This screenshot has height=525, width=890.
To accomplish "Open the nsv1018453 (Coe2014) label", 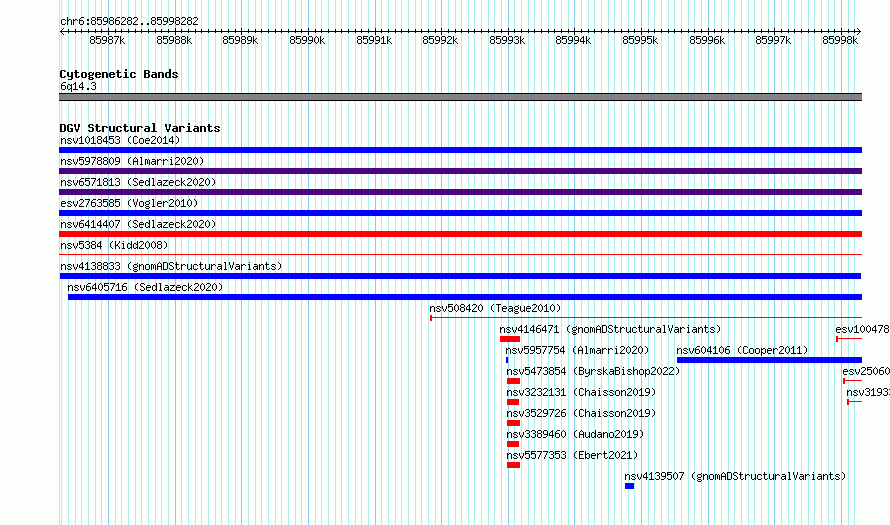I will coord(120,140).
